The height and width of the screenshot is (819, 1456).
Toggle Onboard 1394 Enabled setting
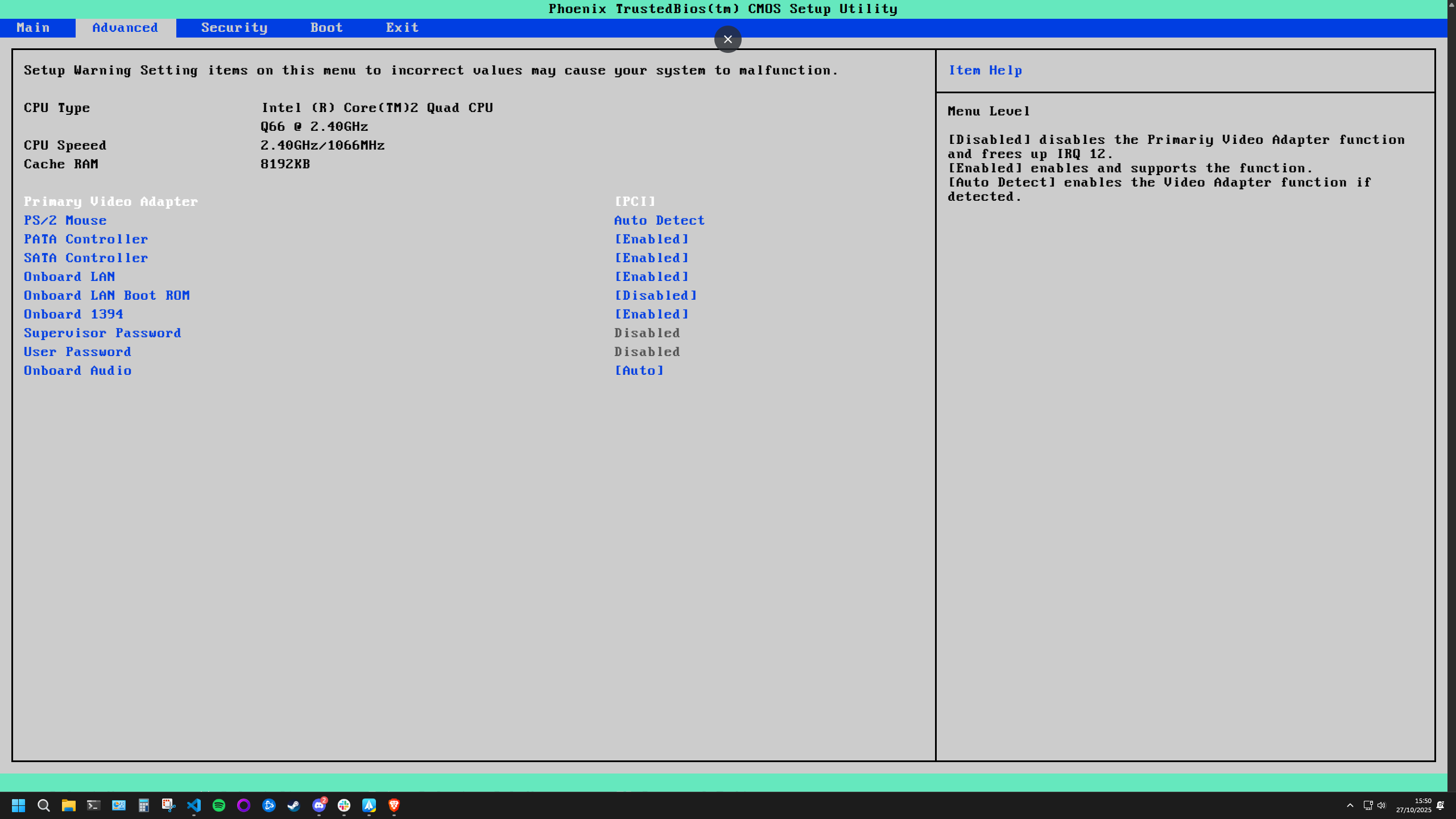(x=652, y=315)
